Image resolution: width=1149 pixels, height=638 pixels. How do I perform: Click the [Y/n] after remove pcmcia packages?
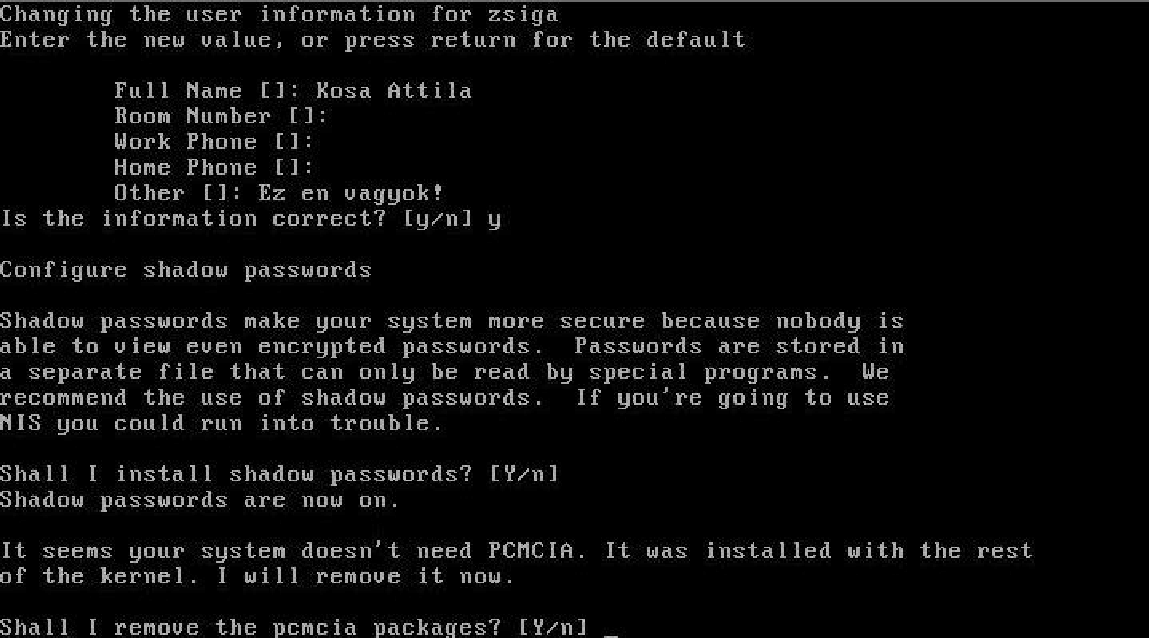coord(553,627)
